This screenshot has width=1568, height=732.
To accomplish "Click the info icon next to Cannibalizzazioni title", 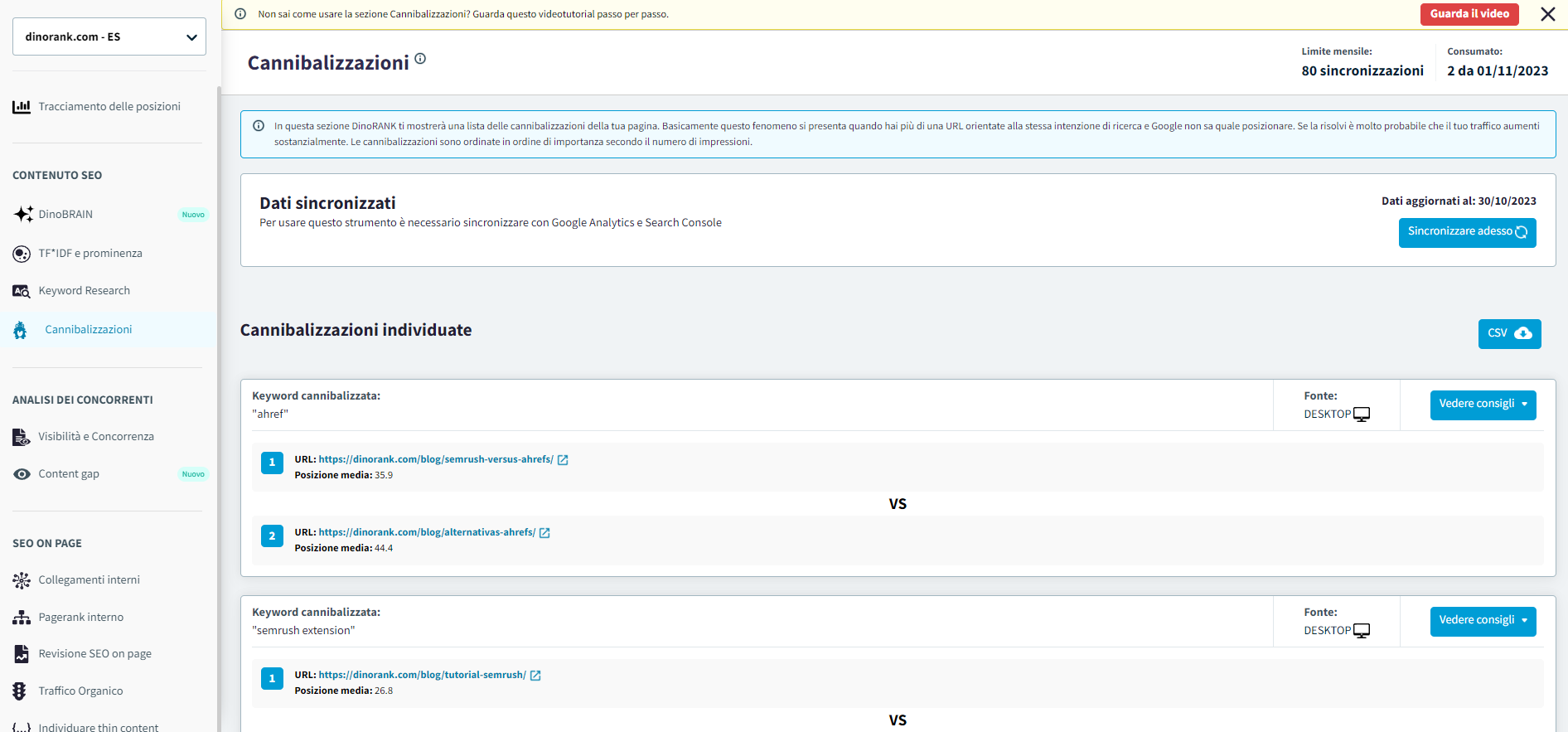I will 420,59.
